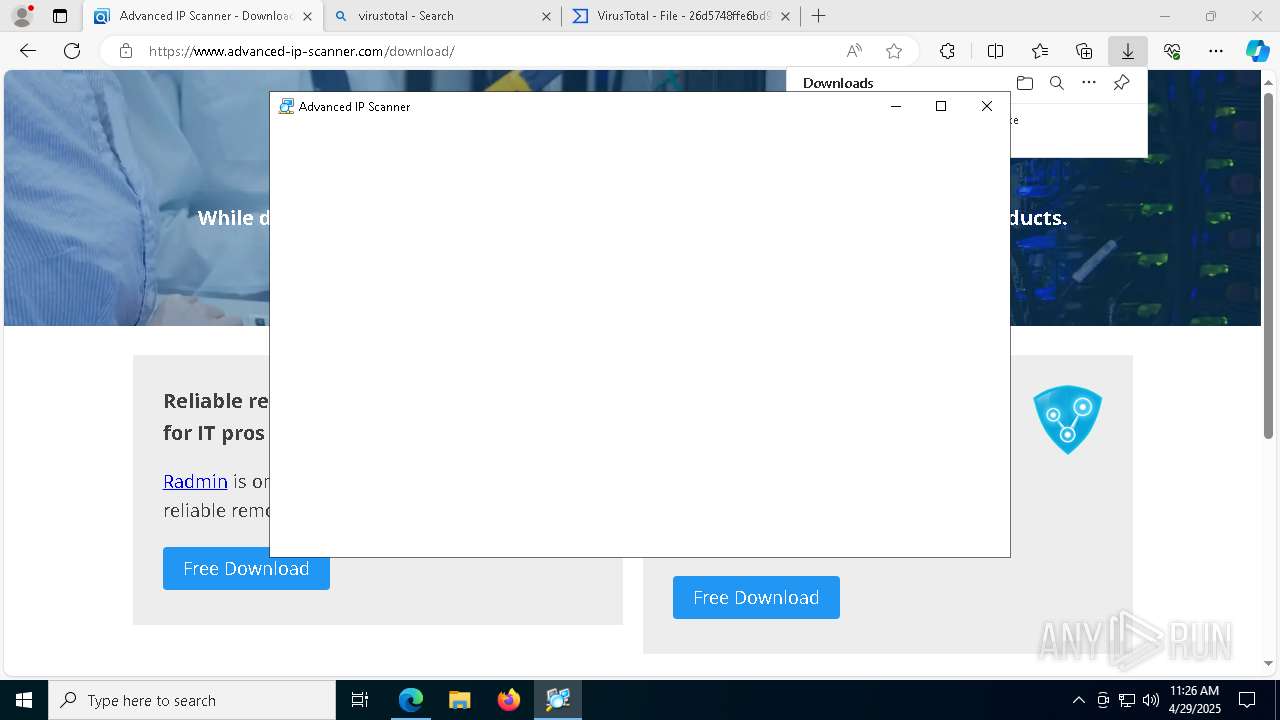Viewport: 1280px width, 720px height.
Task: Open the Windows Start menu
Action: coord(24,700)
